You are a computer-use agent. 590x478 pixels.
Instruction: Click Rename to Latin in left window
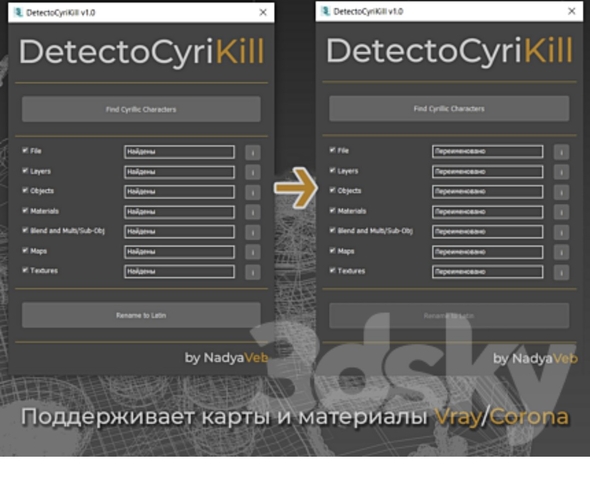(x=141, y=315)
